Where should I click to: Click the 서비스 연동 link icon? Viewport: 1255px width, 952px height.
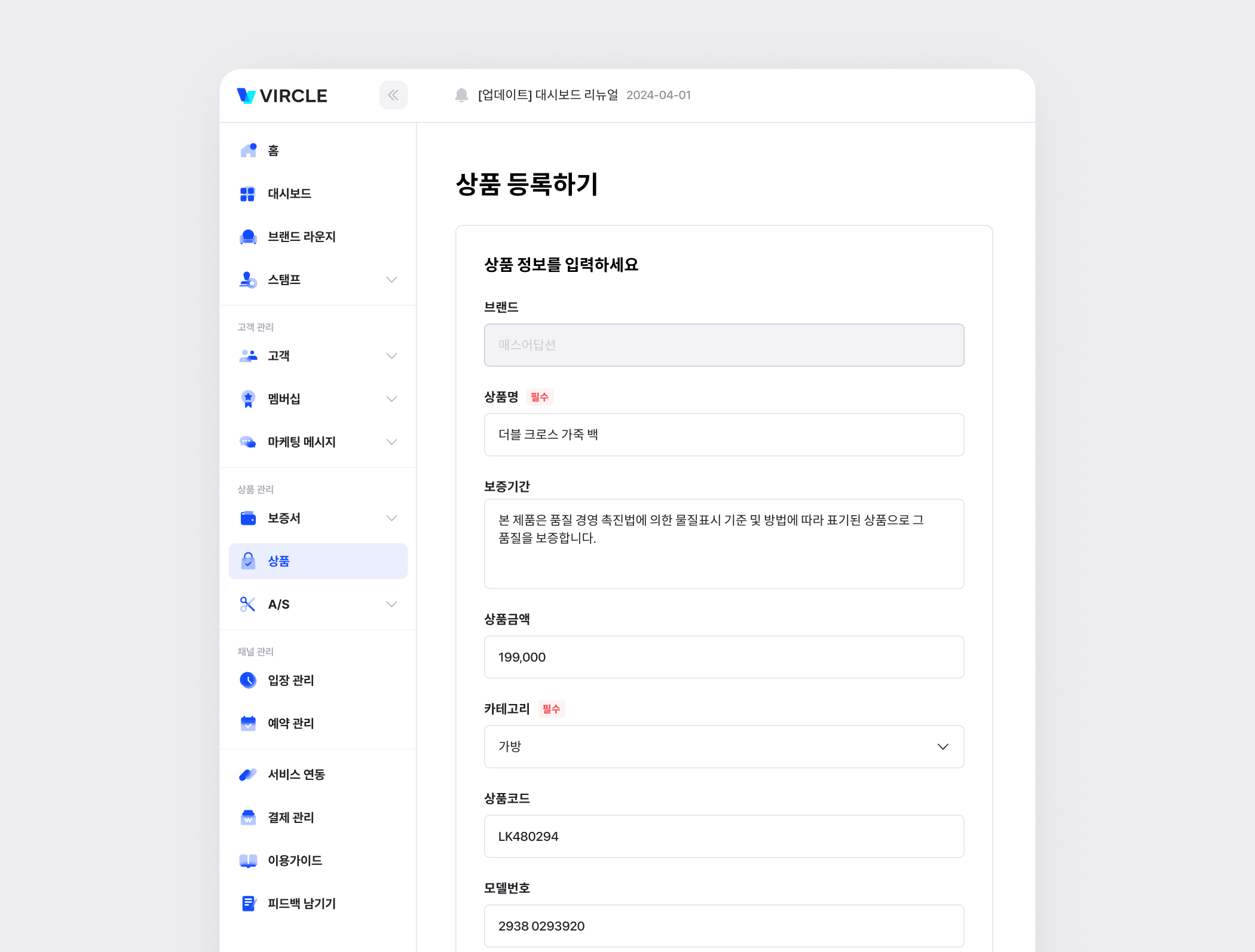(248, 775)
